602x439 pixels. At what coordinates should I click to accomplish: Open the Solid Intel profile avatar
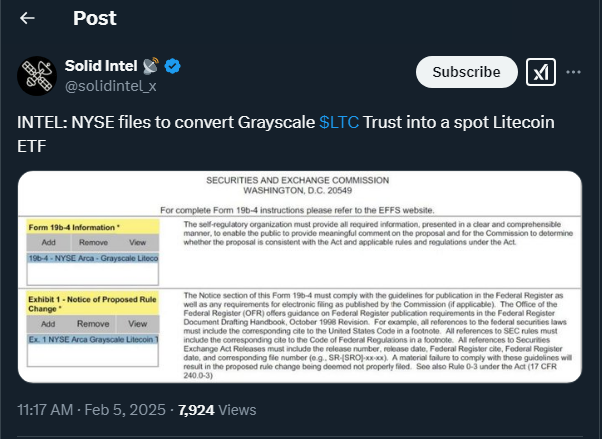37,76
